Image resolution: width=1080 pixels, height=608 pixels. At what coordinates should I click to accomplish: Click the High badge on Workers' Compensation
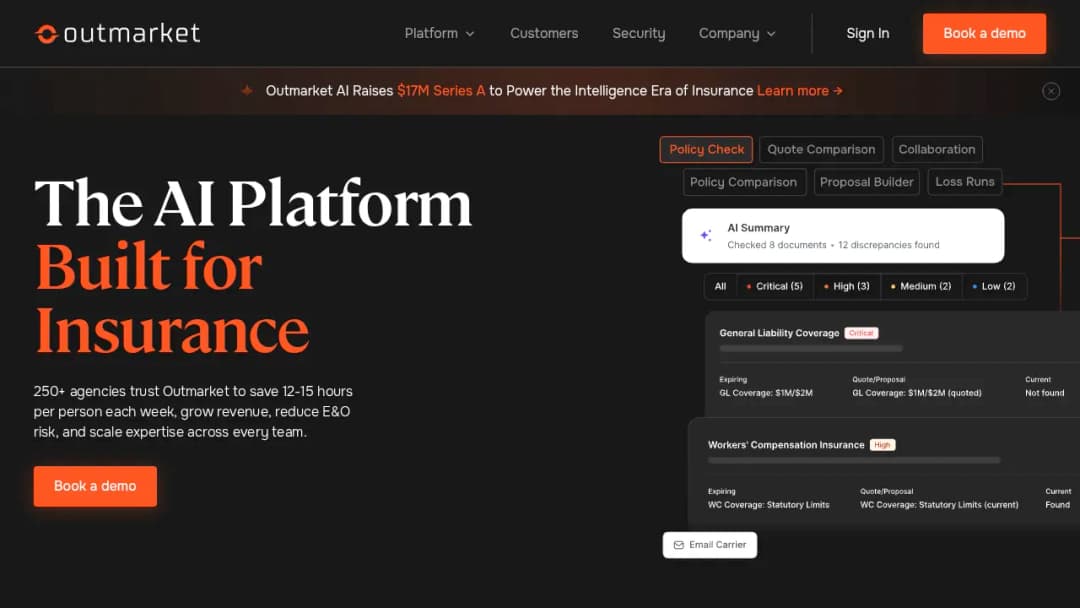(882, 445)
